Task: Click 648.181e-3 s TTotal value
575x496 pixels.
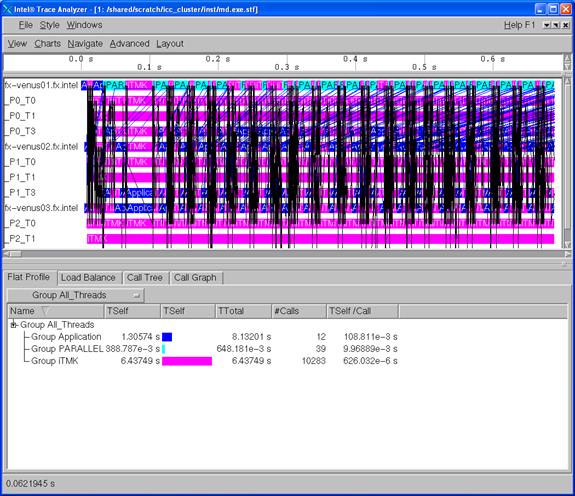Action: [x=244, y=349]
